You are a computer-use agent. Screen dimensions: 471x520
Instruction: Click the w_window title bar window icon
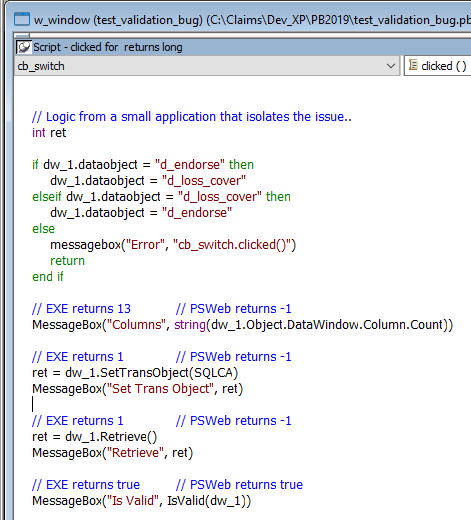(x=22, y=19)
